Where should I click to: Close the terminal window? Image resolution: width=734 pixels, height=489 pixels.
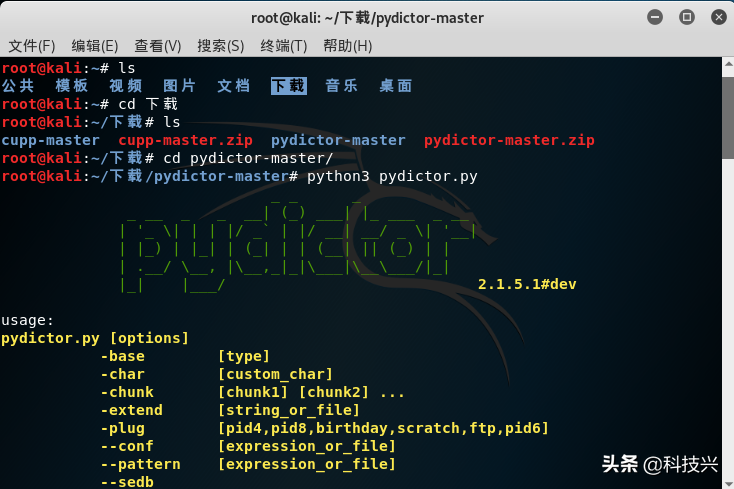click(719, 17)
